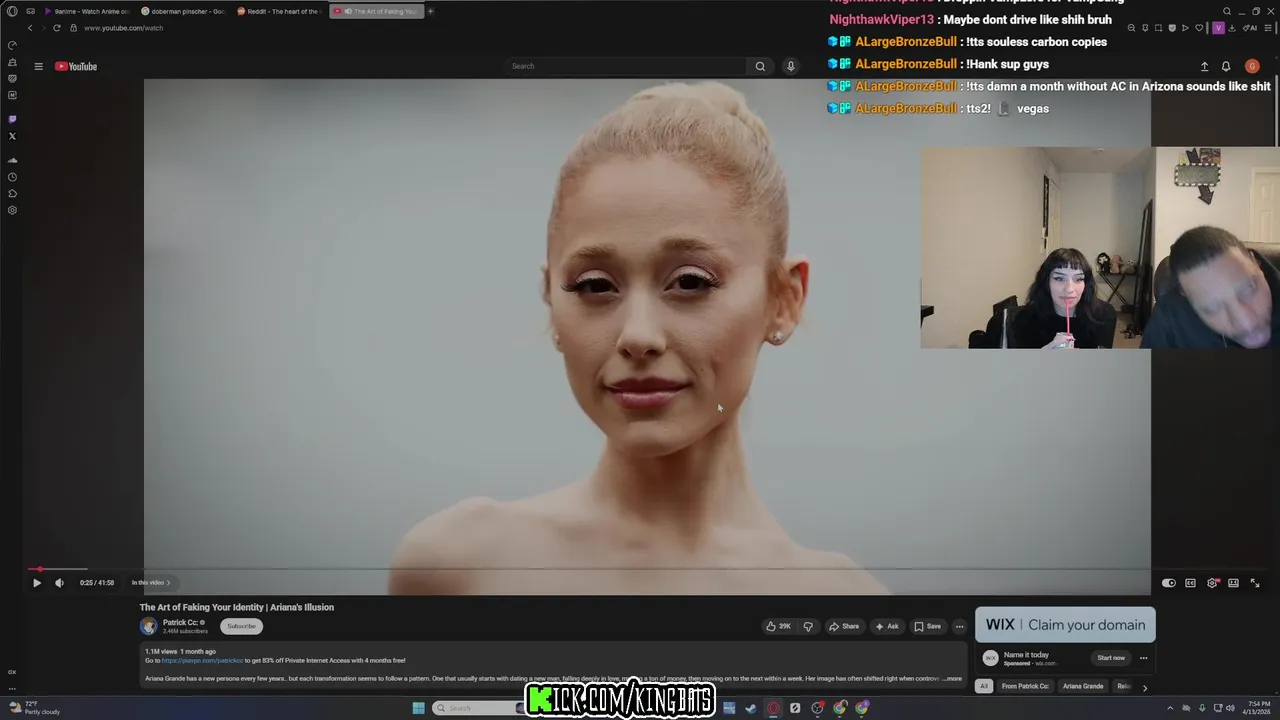The image size is (1280, 720).
Task: Open the Windows Start menu
Action: point(418,708)
